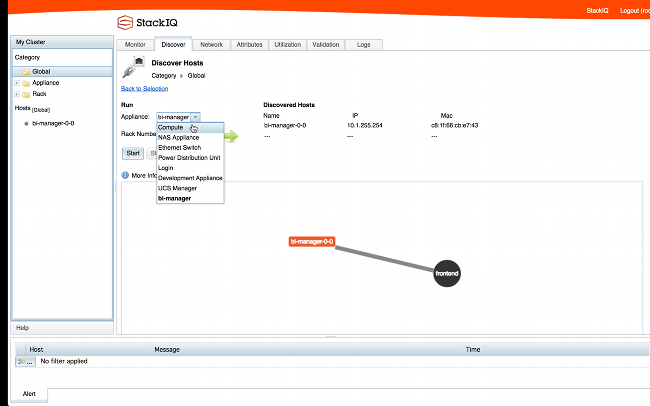The height and width of the screenshot is (406, 650).
Task: Select the black frontend graph node
Action: 447,273
